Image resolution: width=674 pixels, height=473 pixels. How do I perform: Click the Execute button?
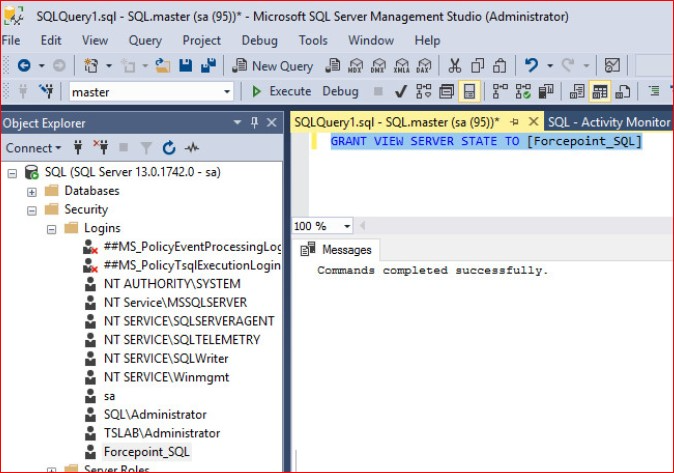pyautogui.click(x=281, y=91)
